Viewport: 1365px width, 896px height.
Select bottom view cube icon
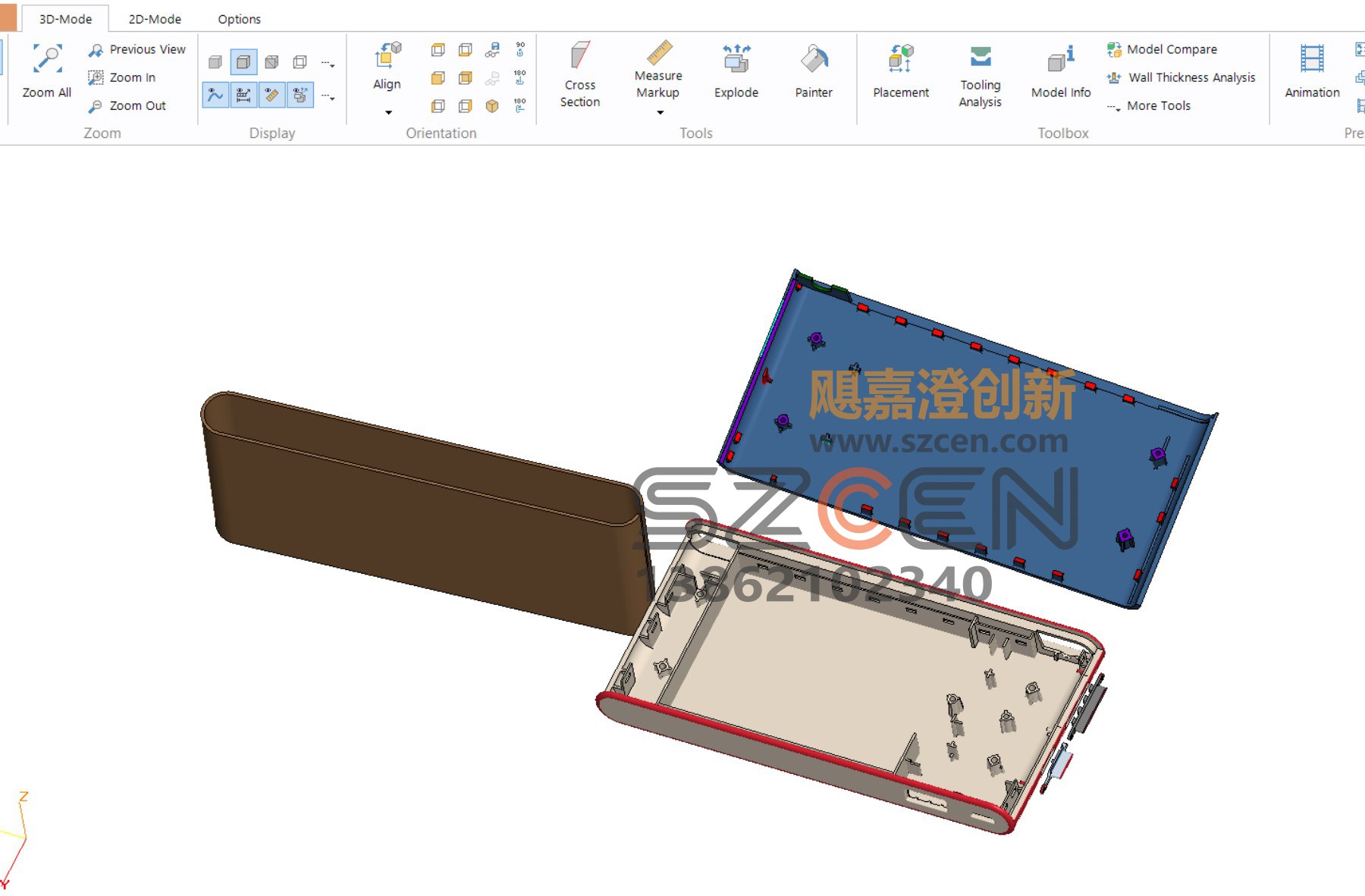pos(465,50)
